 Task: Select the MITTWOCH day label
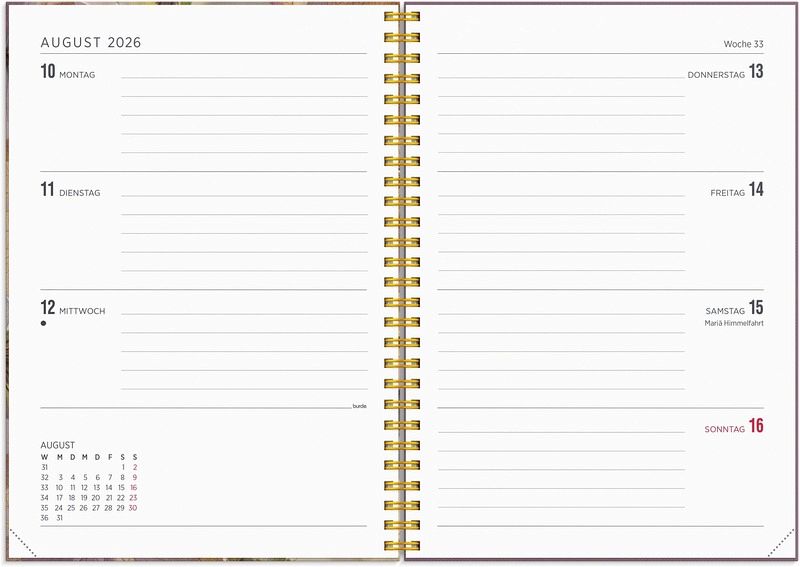82,311
